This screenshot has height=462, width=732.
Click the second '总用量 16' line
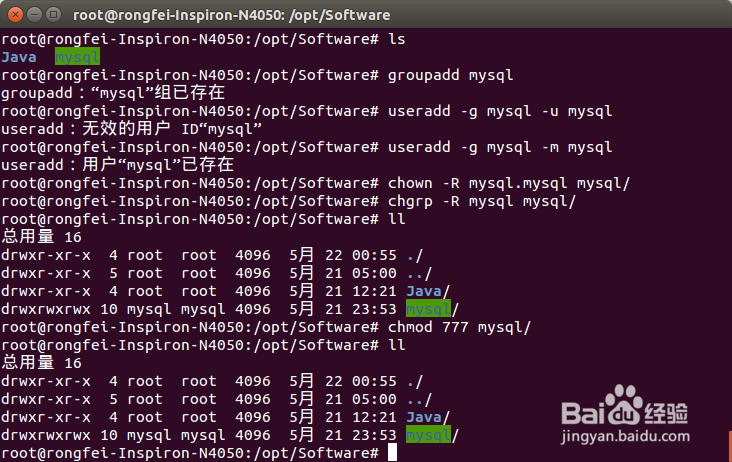42,363
